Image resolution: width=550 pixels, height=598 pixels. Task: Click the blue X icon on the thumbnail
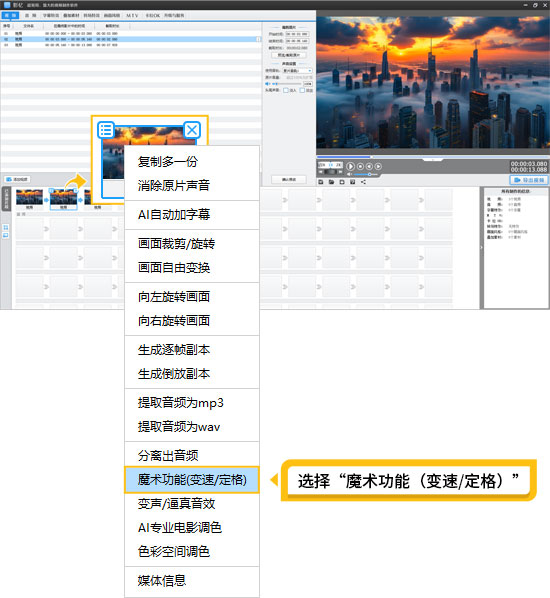click(x=192, y=130)
